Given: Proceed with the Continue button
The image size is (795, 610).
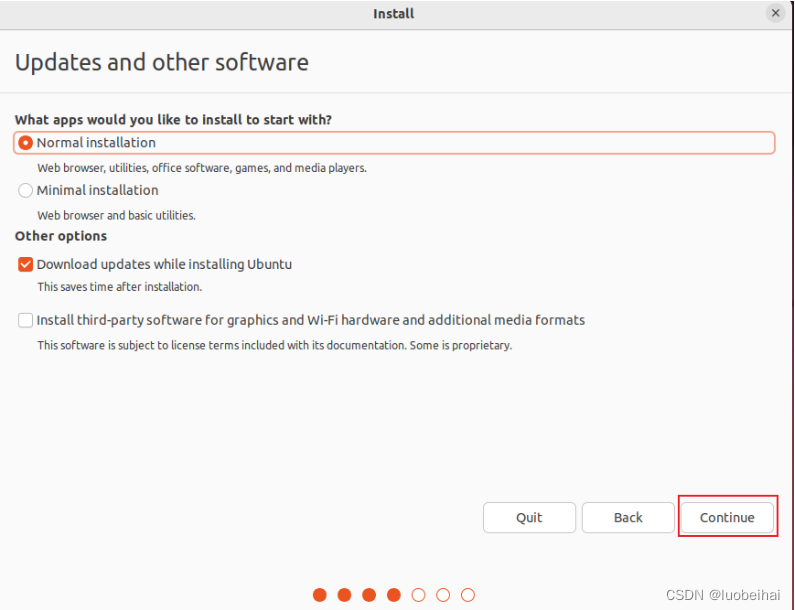Looking at the screenshot, I should [x=727, y=517].
